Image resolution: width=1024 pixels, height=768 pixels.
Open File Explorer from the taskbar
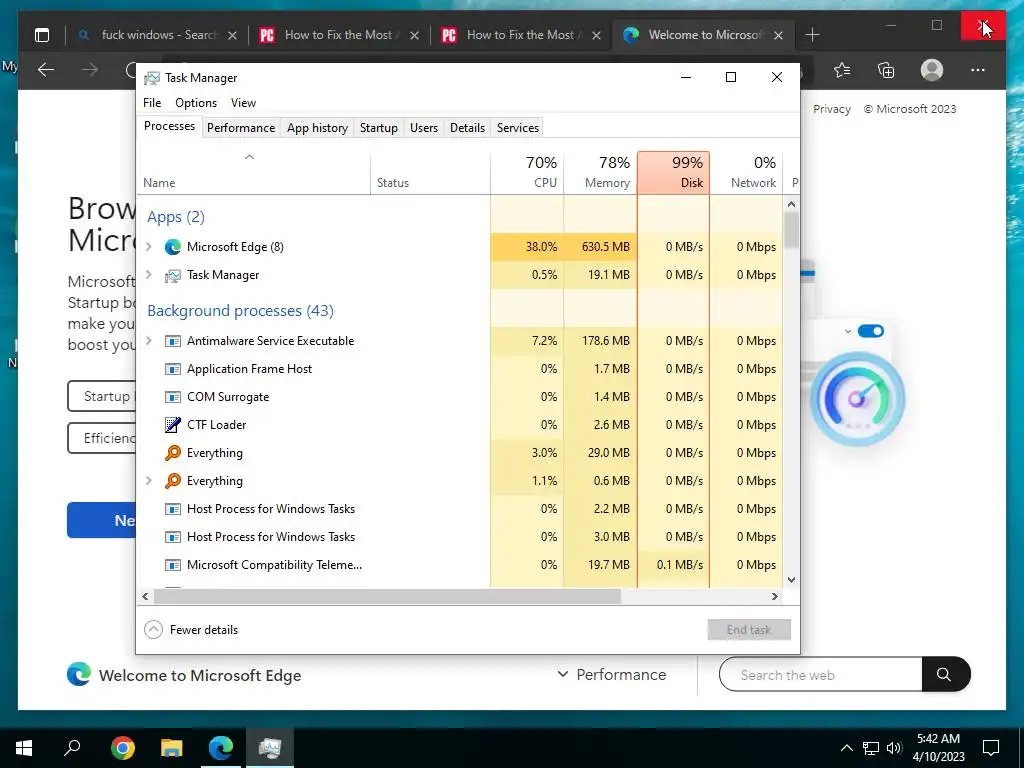(172, 748)
